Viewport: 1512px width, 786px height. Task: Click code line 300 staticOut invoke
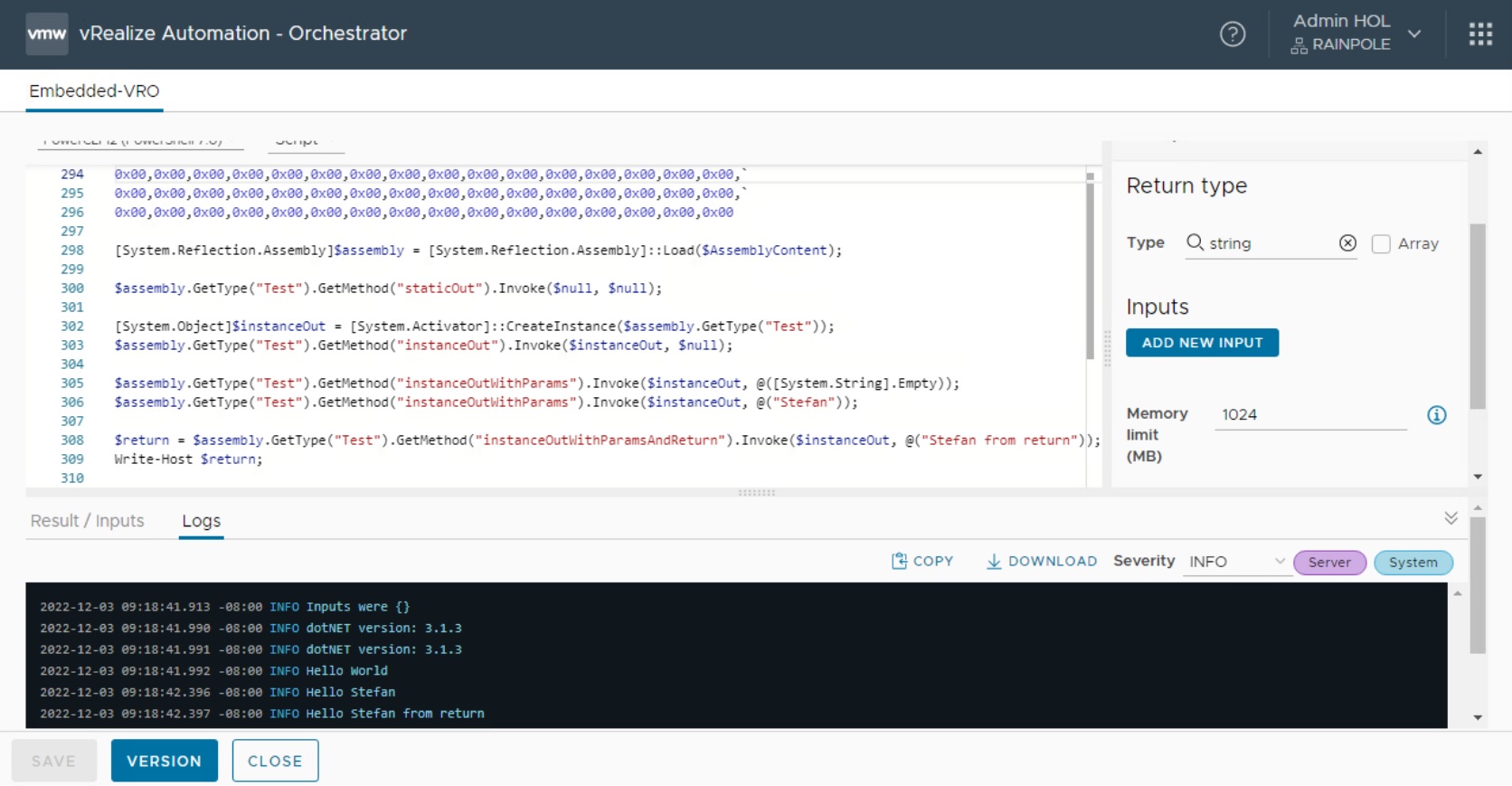point(388,289)
